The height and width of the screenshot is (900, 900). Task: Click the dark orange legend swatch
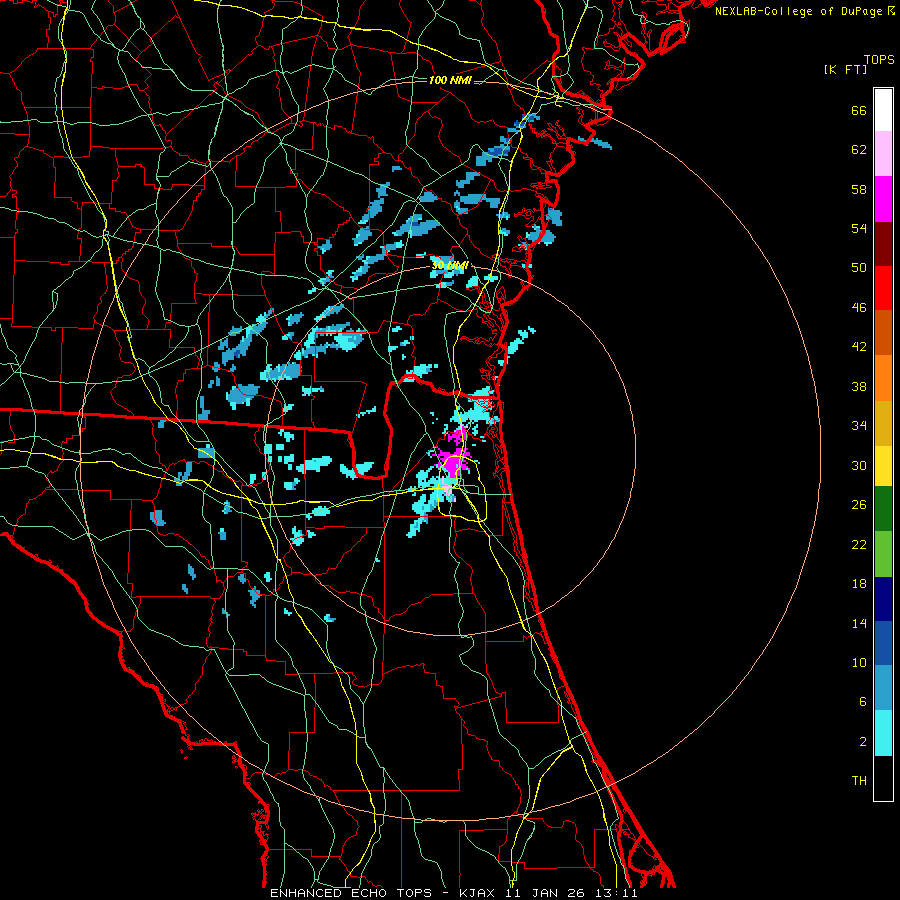883,333
